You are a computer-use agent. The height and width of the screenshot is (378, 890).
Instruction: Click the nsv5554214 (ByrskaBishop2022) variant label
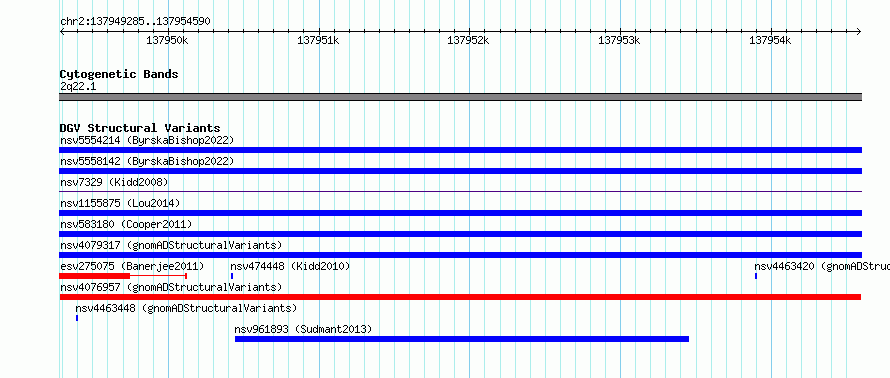tap(147, 140)
